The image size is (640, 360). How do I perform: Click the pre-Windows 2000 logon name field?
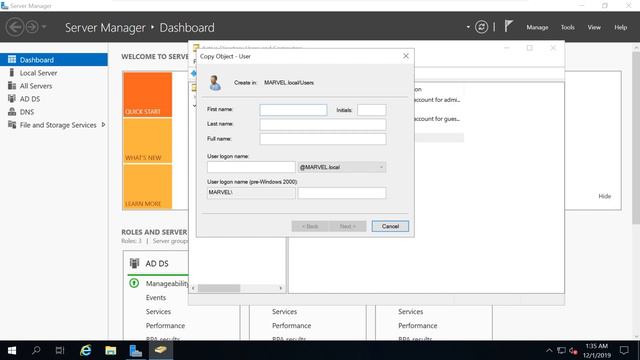(342, 193)
